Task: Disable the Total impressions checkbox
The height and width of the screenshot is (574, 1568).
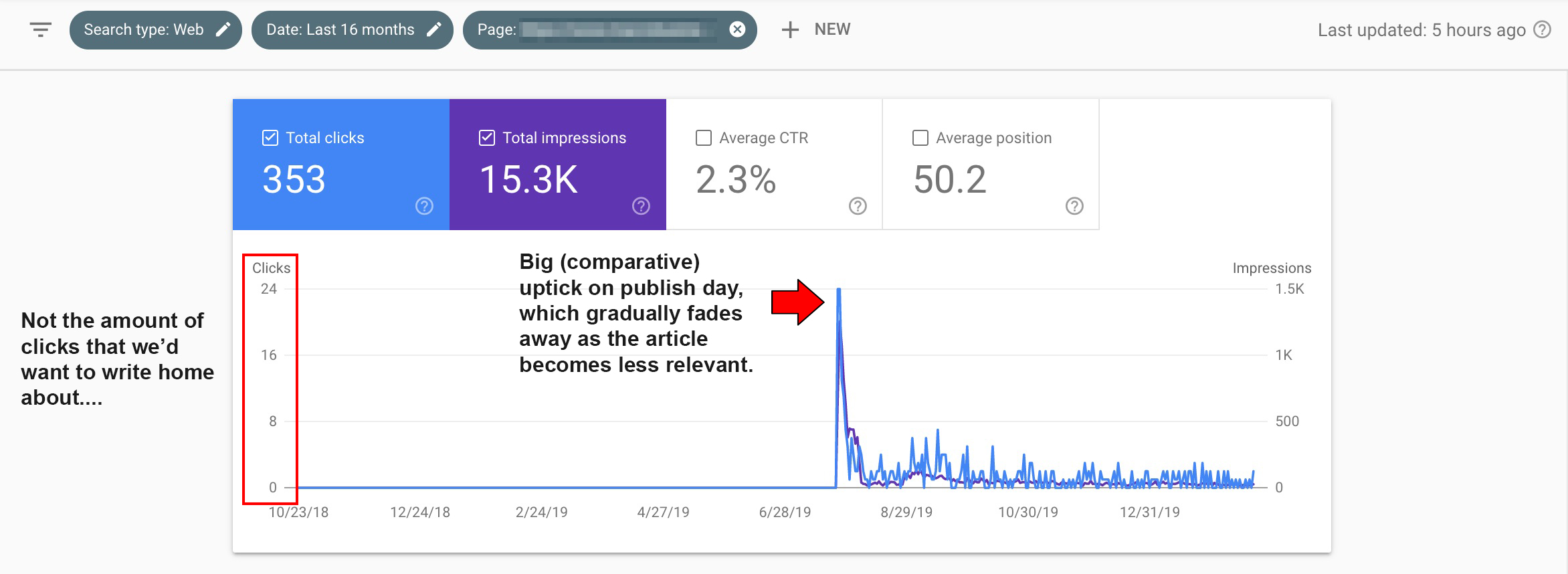Action: coord(487,137)
